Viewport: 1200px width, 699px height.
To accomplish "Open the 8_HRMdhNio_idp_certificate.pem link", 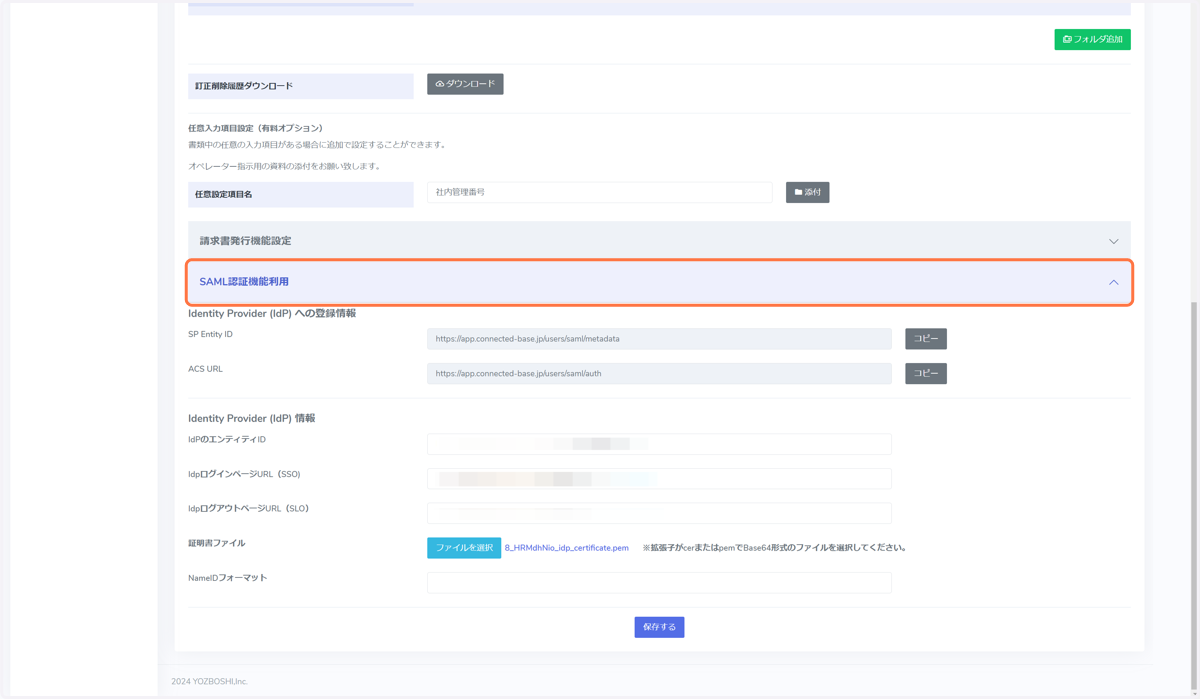I will click(567, 548).
